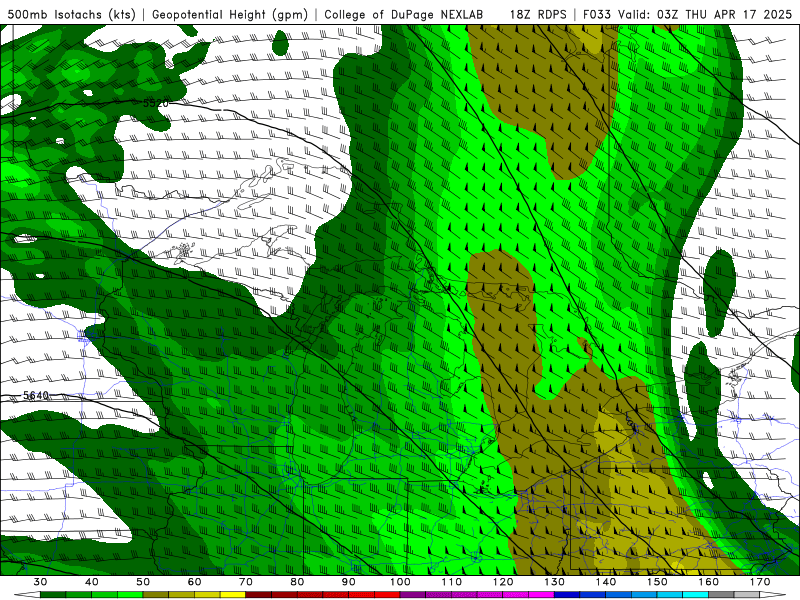Click the legend value 130
Viewport: 800px width, 600px height.
coord(555,582)
